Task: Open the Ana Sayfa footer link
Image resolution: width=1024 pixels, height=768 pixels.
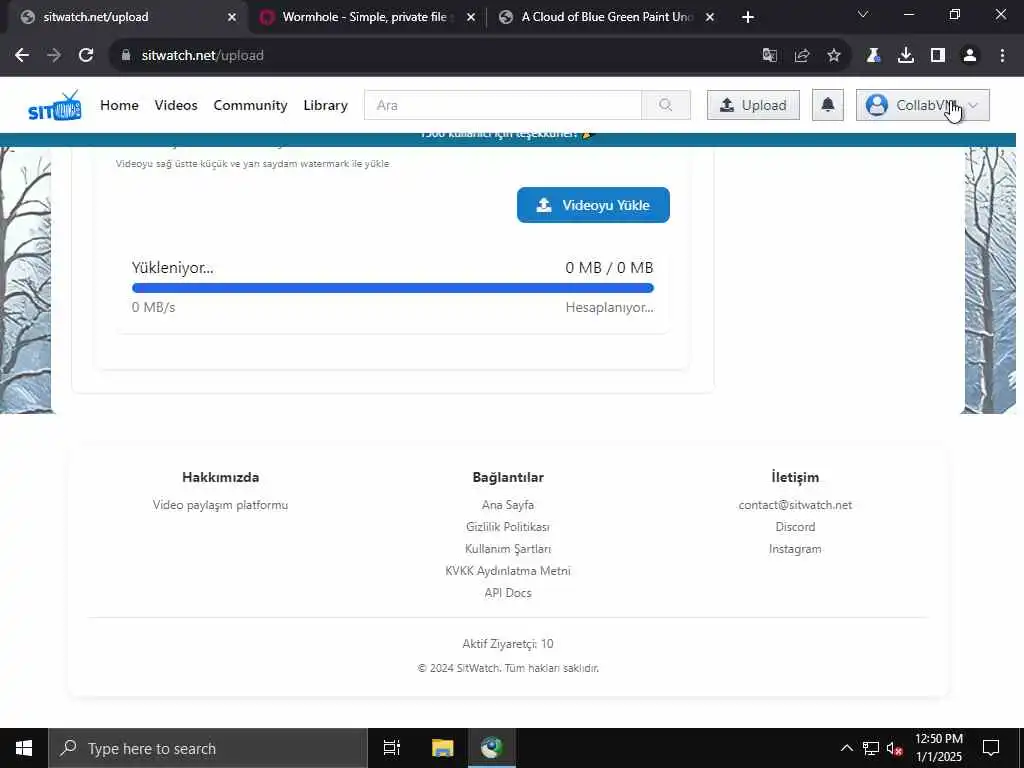Action: click(x=508, y=505)
